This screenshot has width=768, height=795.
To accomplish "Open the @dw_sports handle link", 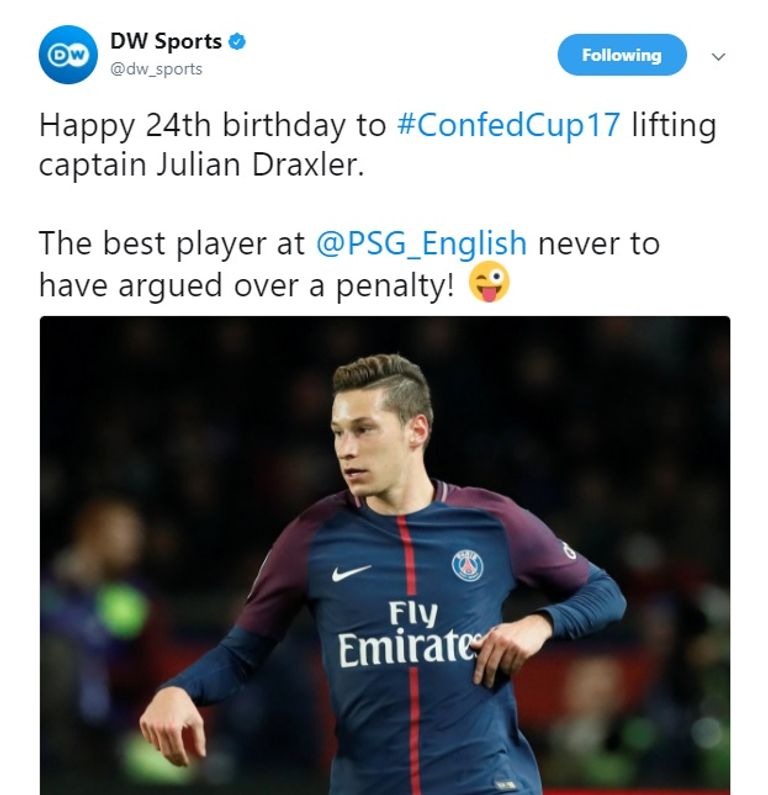I will [x=156, y=69].
